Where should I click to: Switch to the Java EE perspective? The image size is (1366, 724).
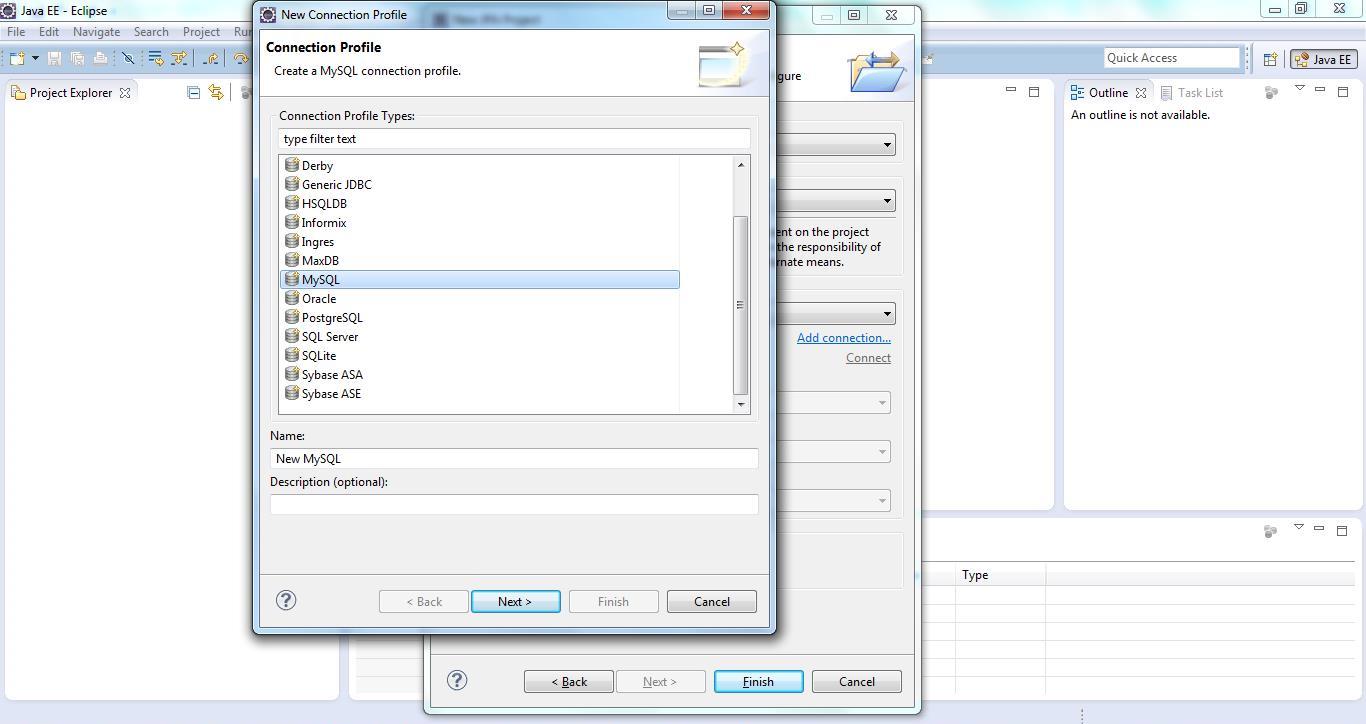click(x=1323, y=59)
